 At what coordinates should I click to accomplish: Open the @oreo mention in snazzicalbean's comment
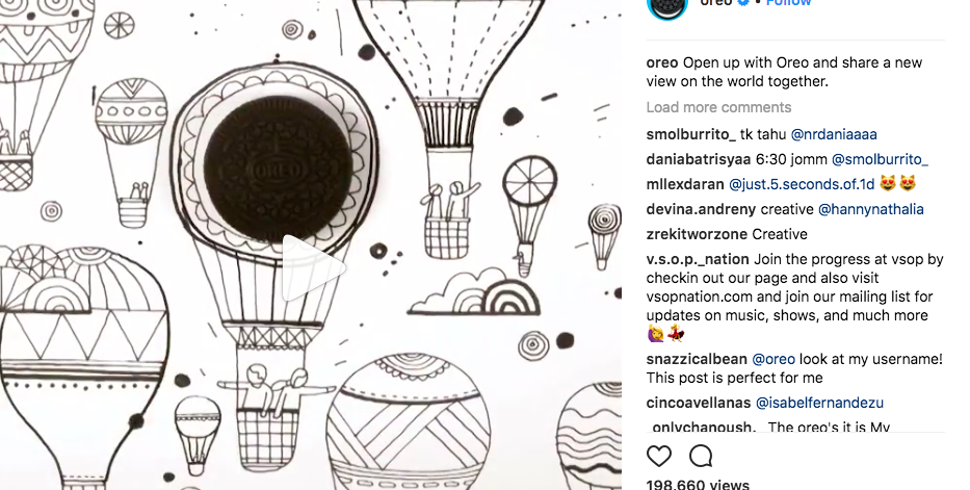pos(773,359)
